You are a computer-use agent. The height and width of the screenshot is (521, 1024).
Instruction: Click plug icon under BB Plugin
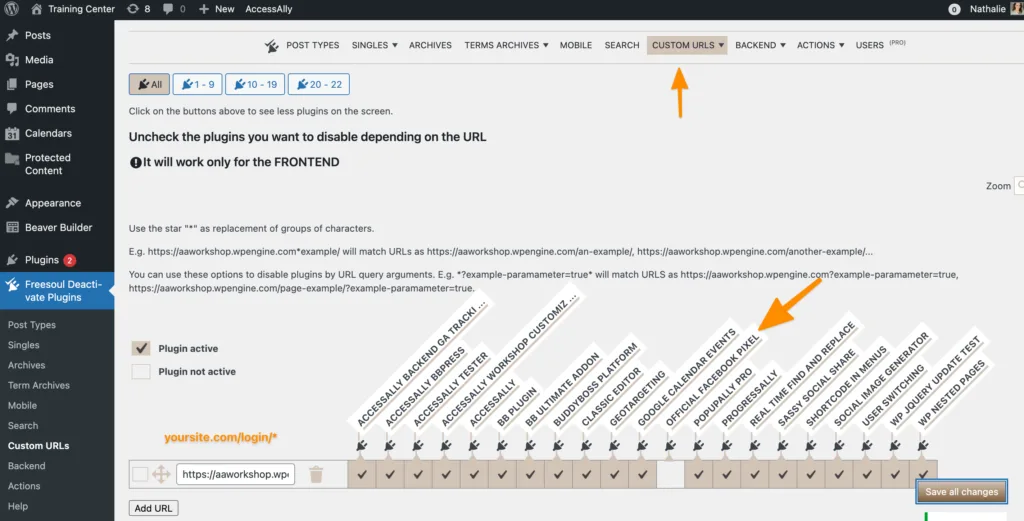tap(502, 446)
